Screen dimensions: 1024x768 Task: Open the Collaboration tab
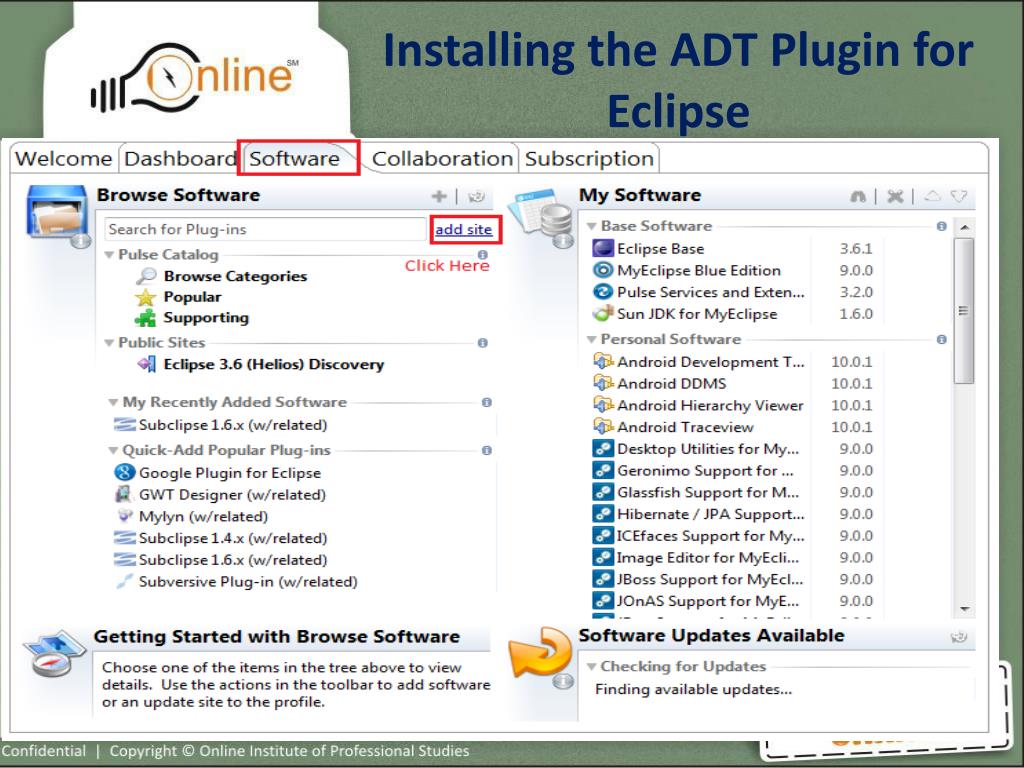pos(441,159)
